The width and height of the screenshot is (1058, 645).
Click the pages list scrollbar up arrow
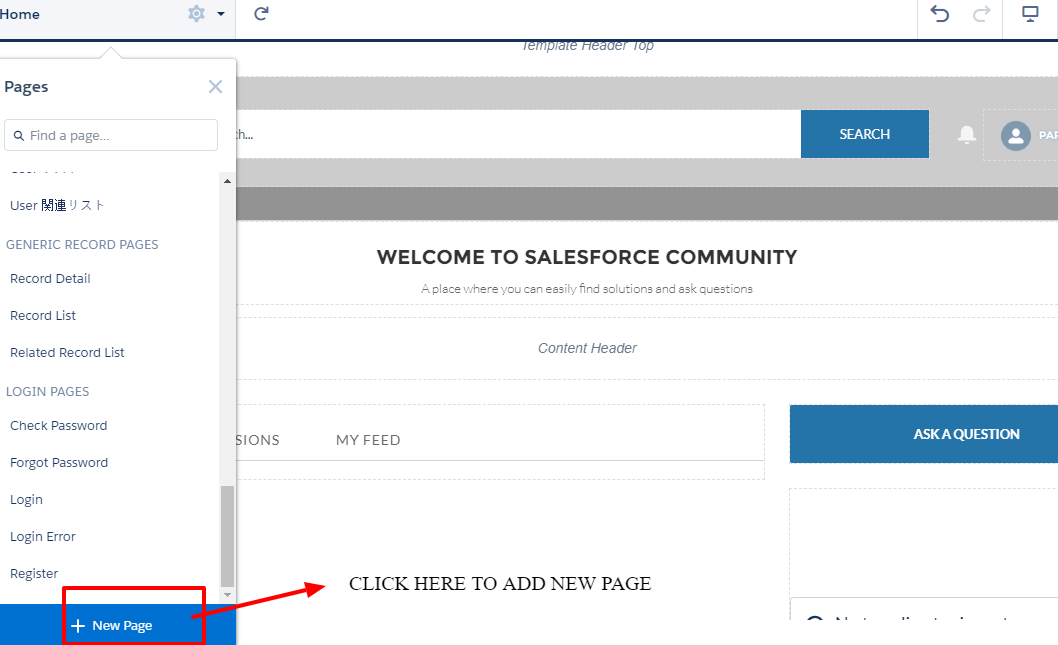227,182
